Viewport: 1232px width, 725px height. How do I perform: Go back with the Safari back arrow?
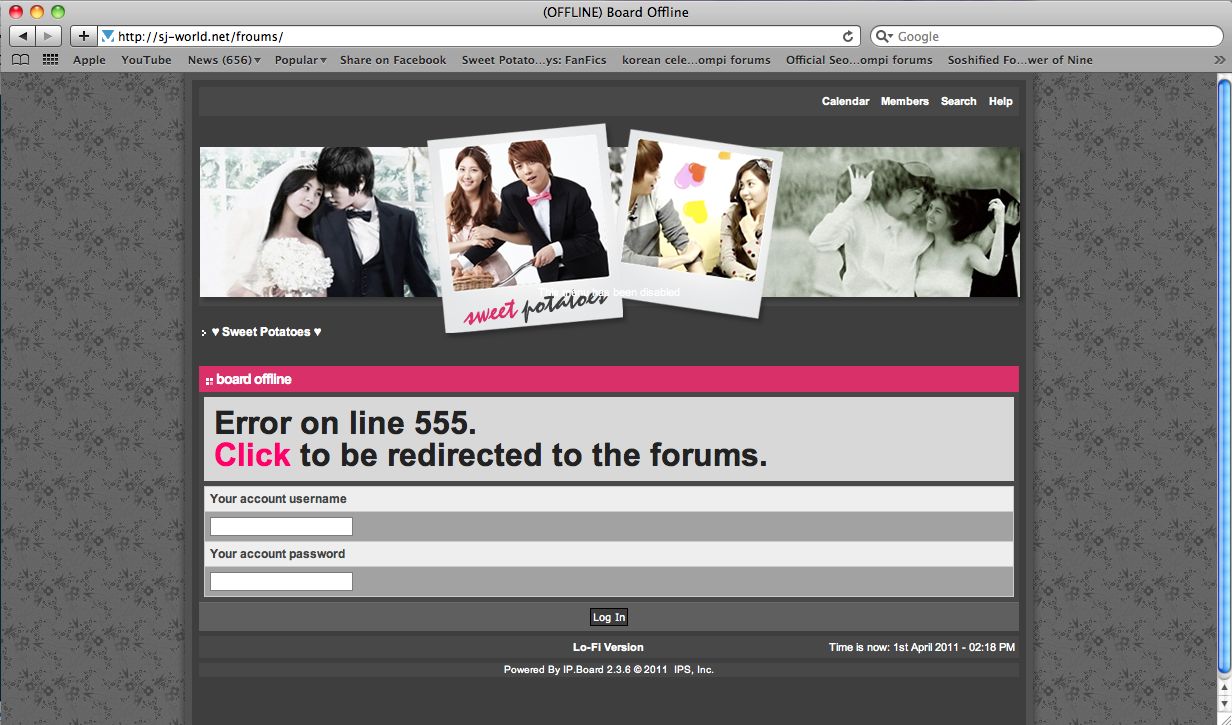point(22,36)
